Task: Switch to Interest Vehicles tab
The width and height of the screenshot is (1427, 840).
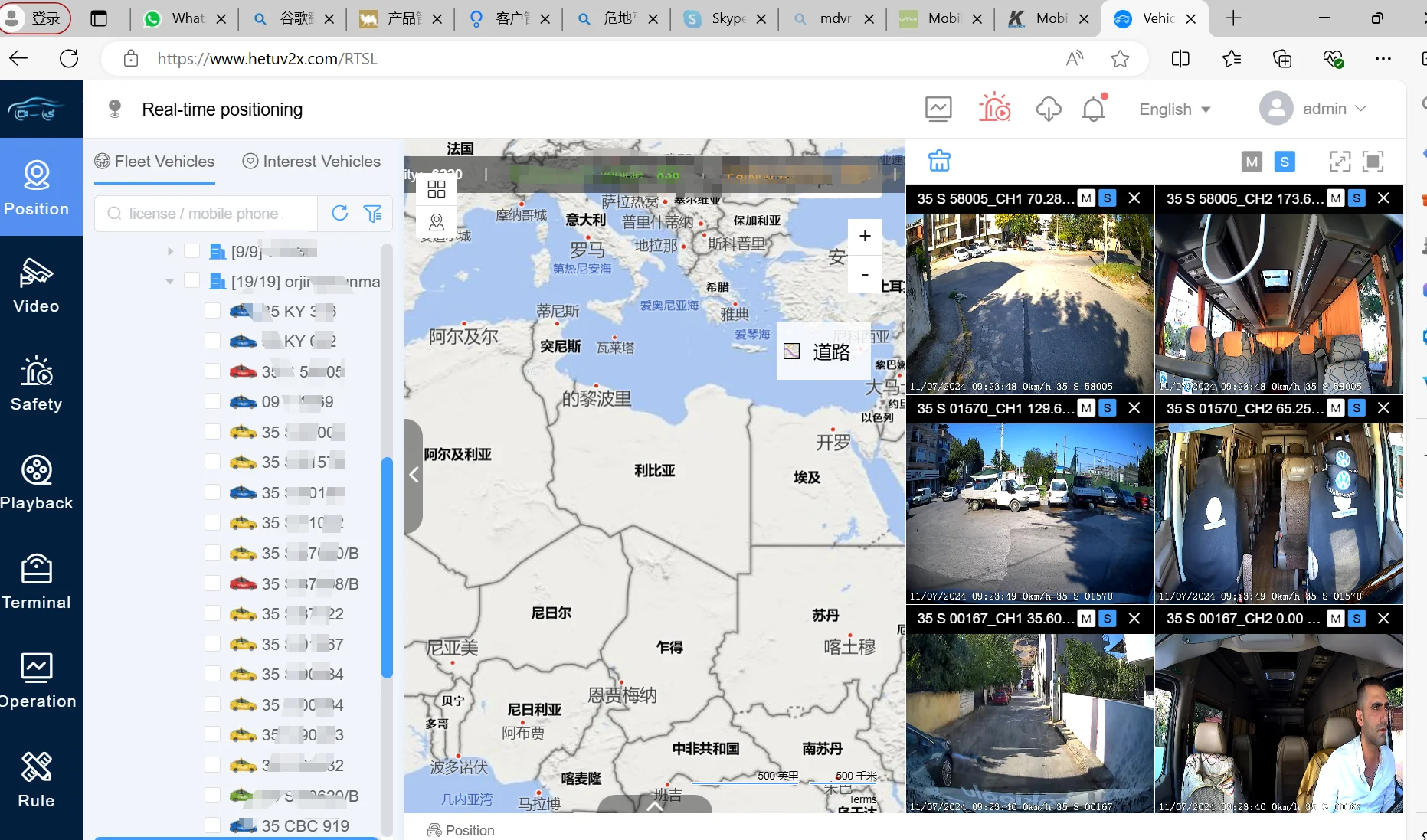Action: [x=312, y=162]
